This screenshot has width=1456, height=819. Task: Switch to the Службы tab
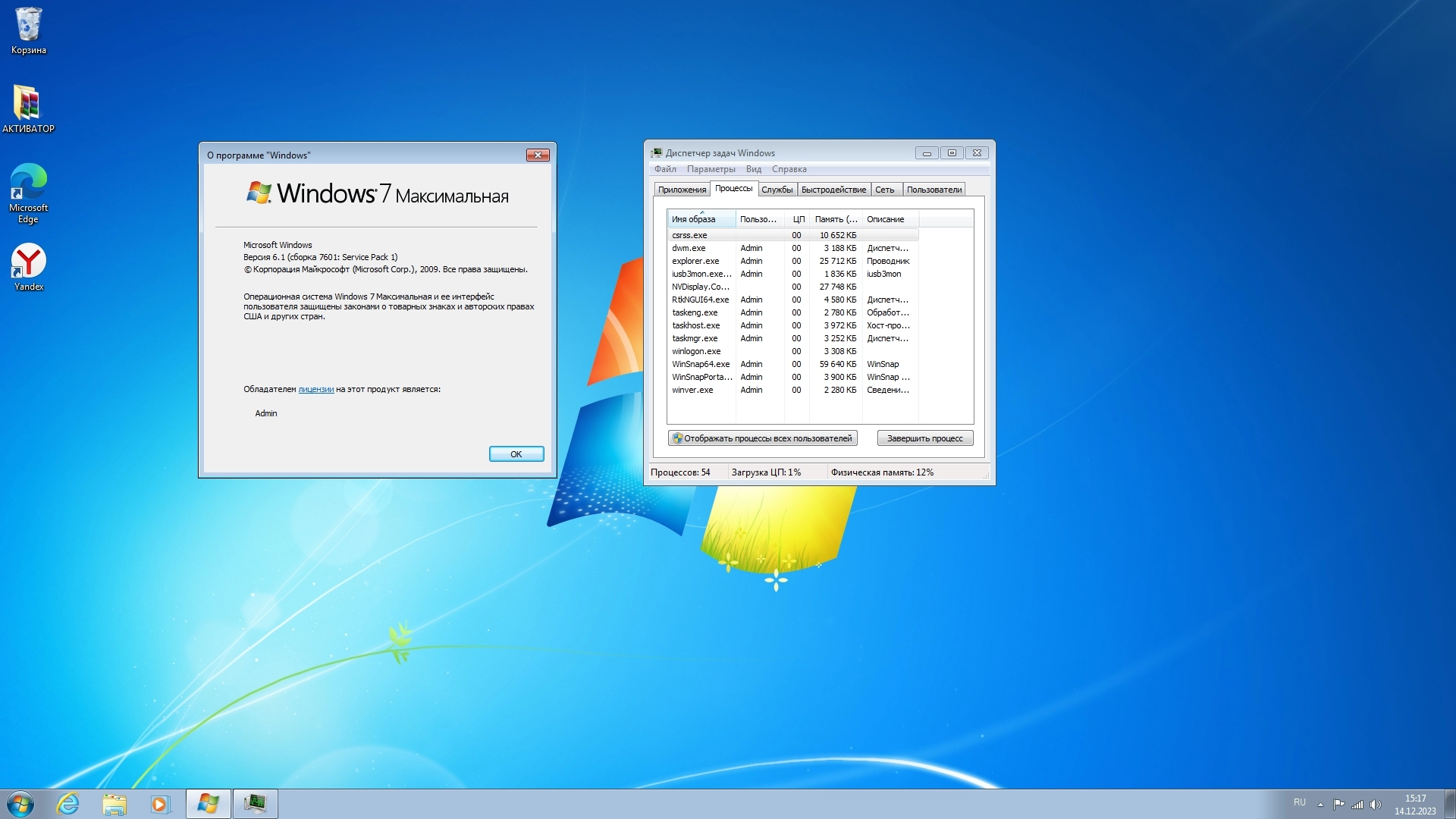pyautogui.click(x=777, y=190)
